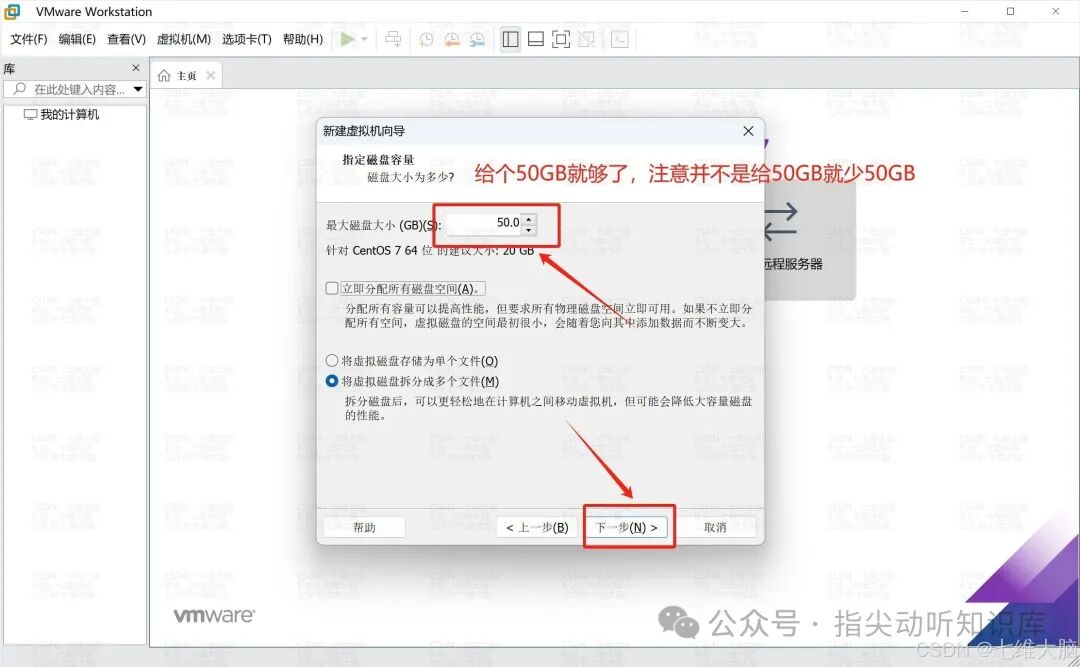This screenshot has width=1080, height=667.
Task: Check the 立即分配所有磁盘空间 checkbox
Action: 330,290
